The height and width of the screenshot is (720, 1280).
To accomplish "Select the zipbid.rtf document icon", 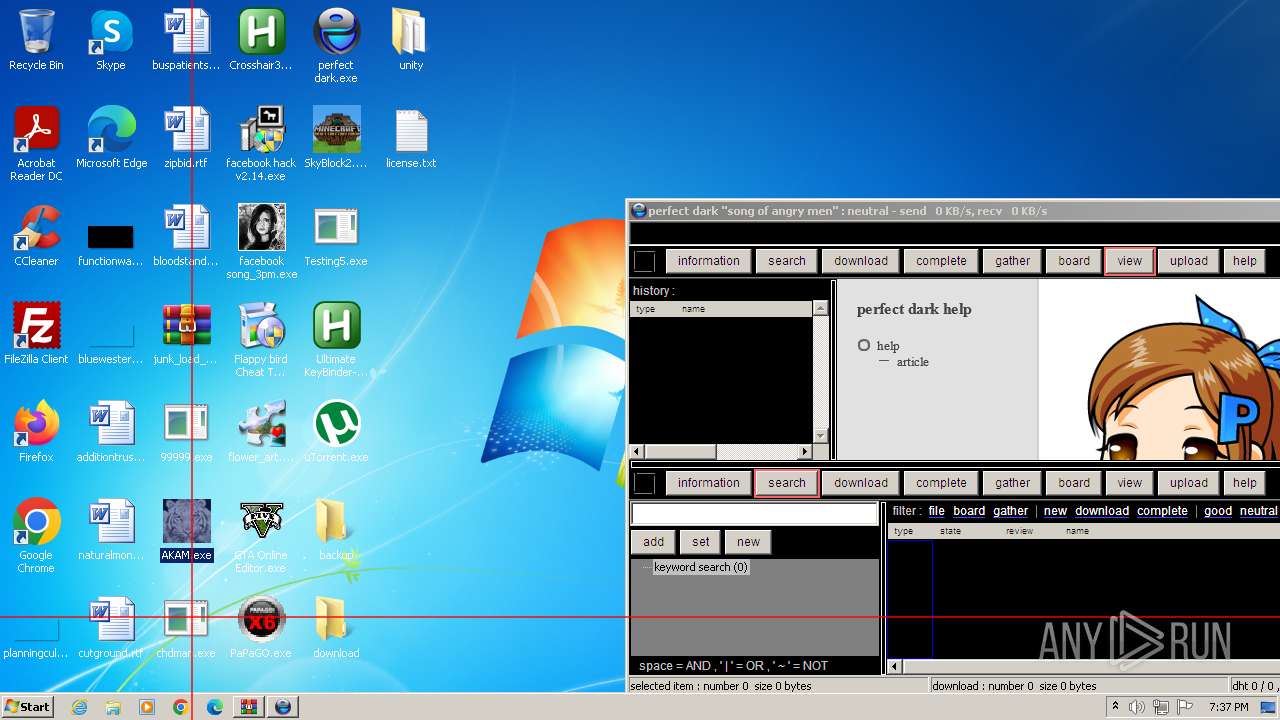I will pos(186,138).
